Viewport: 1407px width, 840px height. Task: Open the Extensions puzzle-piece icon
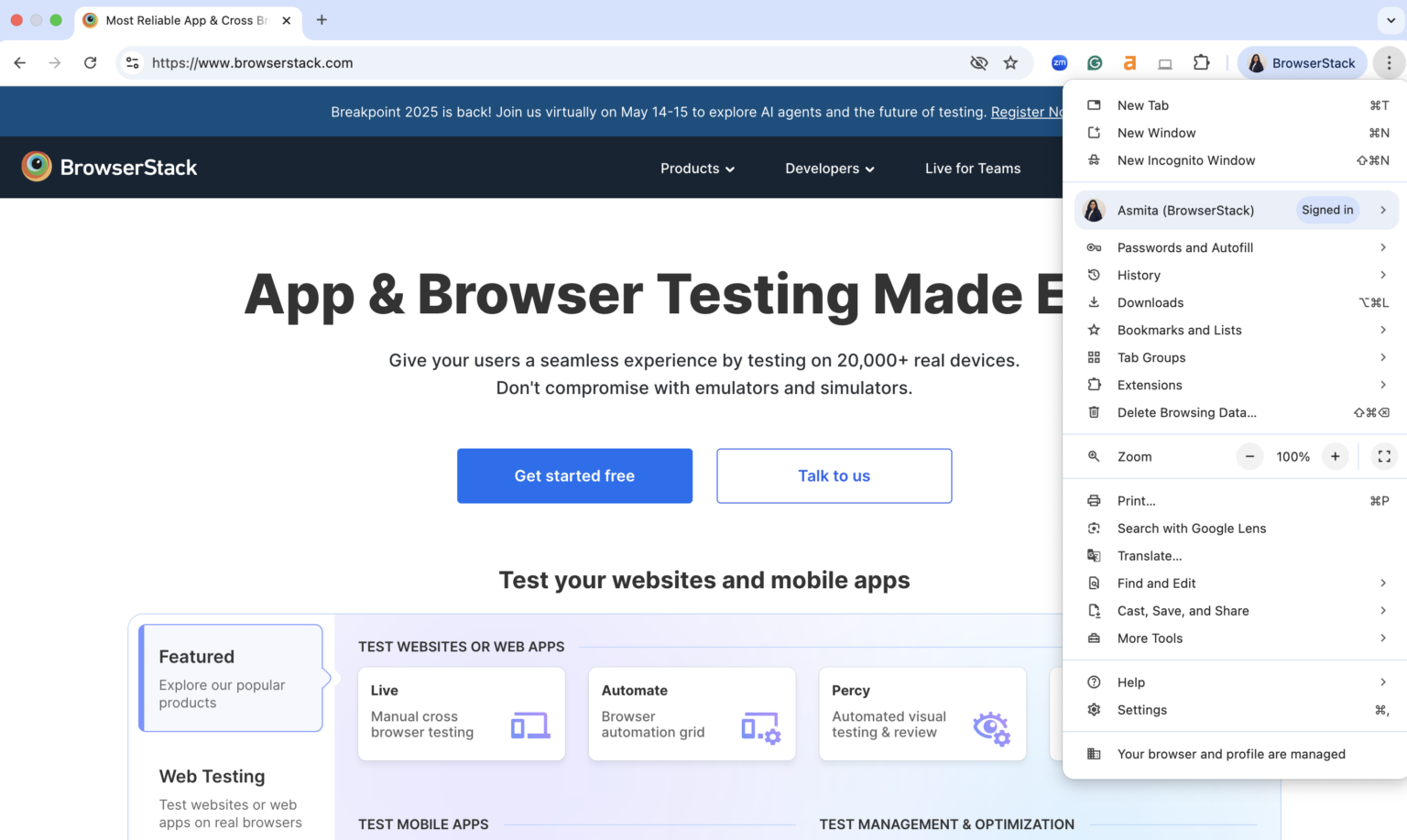point(1201,63)
